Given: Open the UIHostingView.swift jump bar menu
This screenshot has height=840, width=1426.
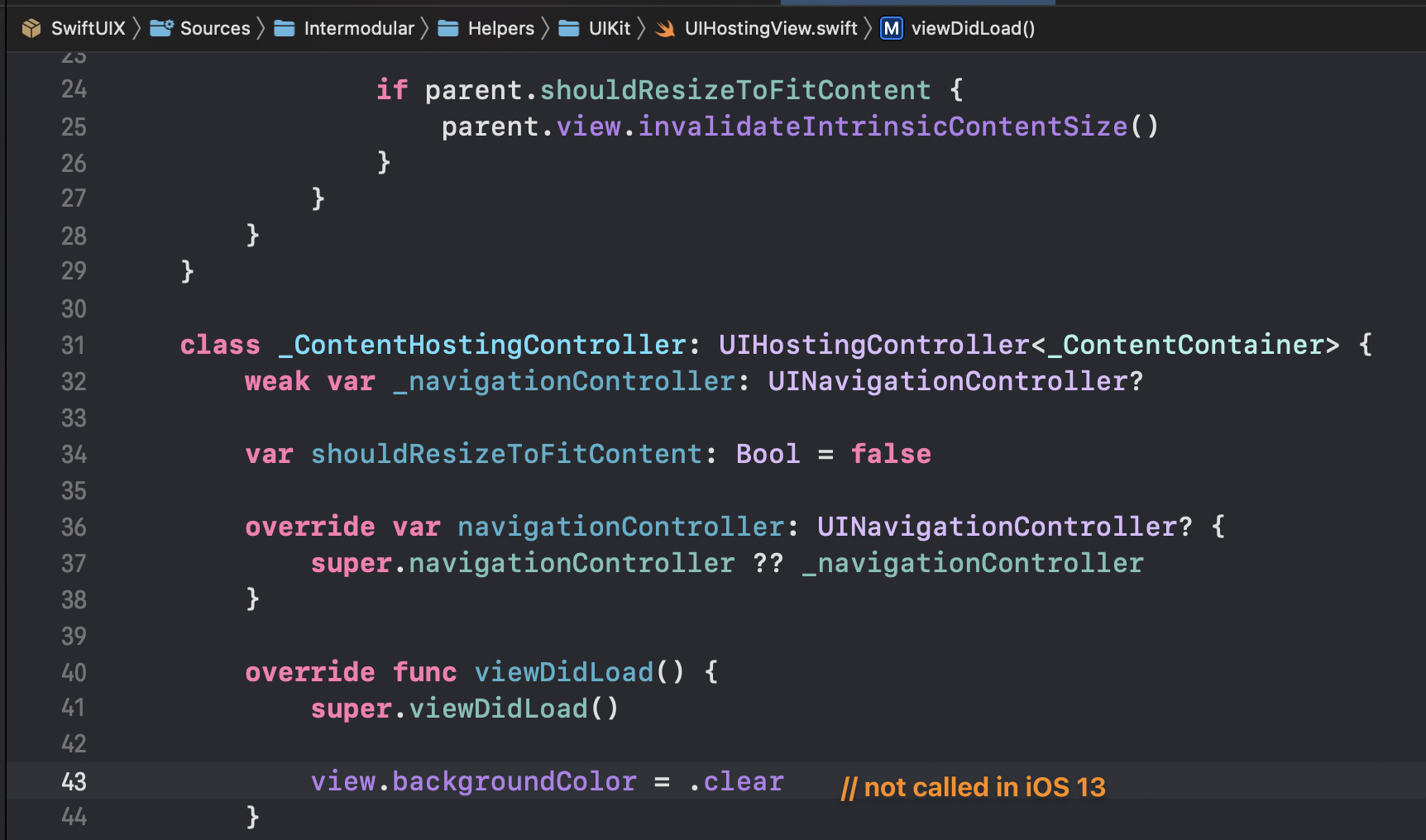Looking at the screenshot, I should point(771,27).
